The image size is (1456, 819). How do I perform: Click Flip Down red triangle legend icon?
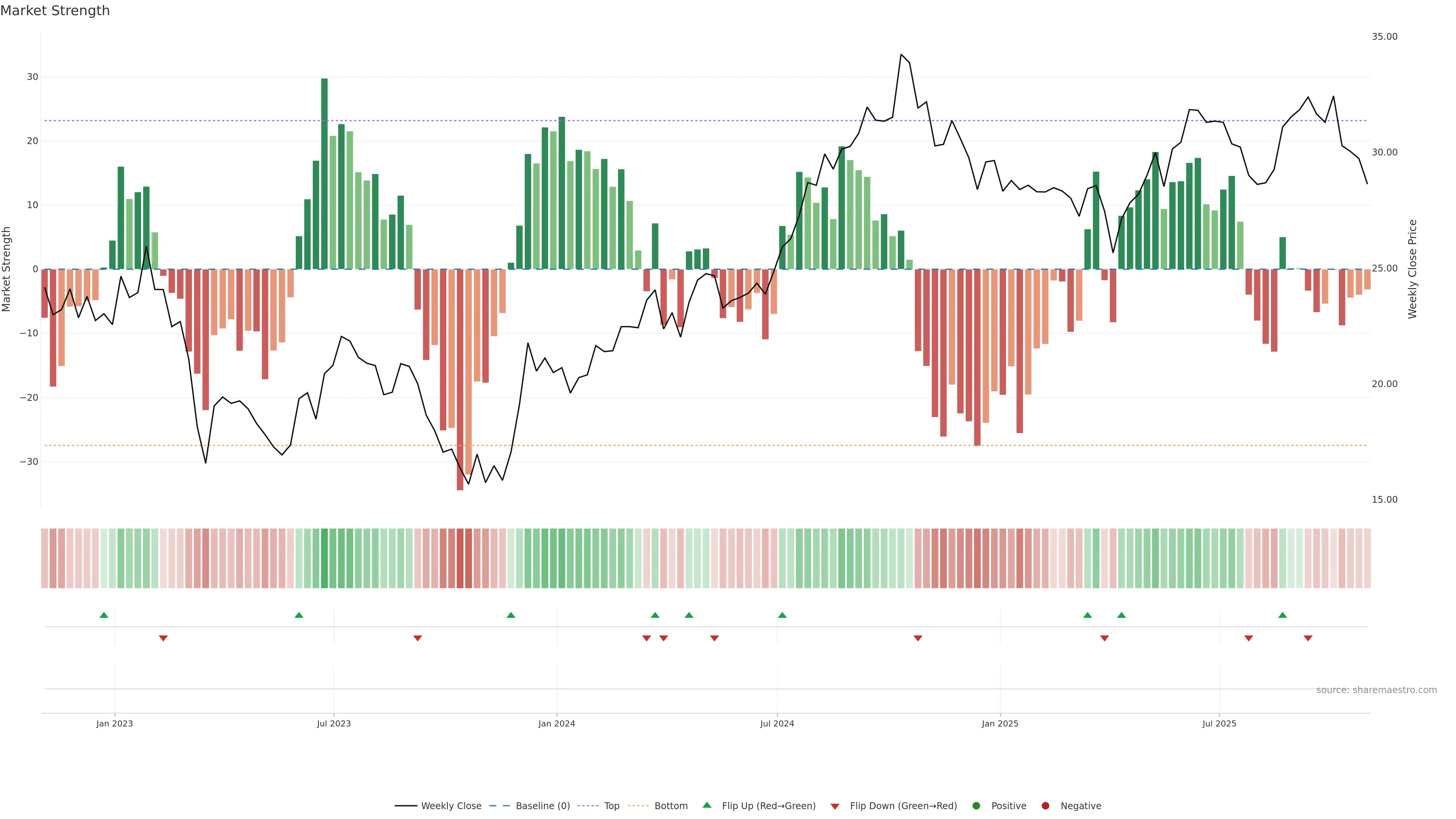835,806
